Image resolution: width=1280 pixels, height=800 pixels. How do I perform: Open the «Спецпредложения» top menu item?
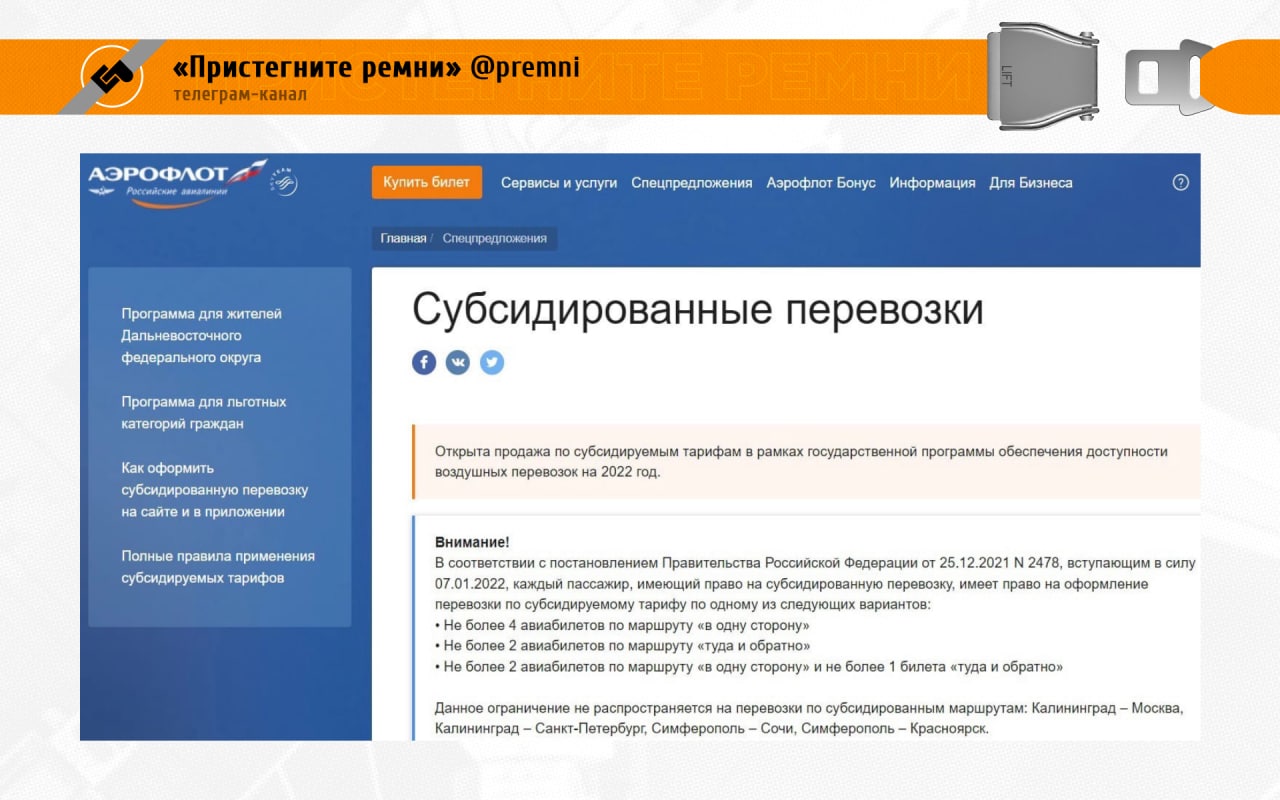coord(692,183)
